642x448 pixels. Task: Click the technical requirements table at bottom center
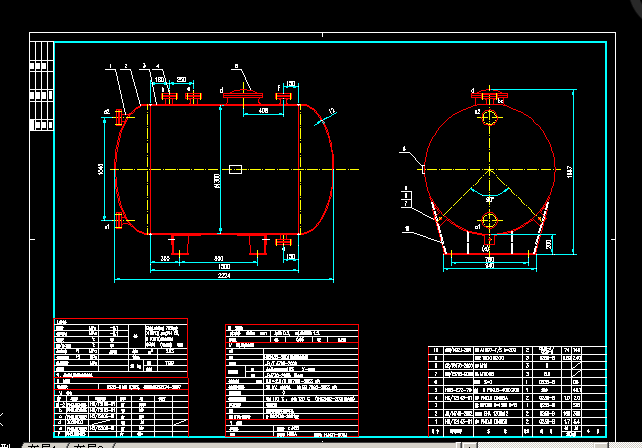click(292, 380)
